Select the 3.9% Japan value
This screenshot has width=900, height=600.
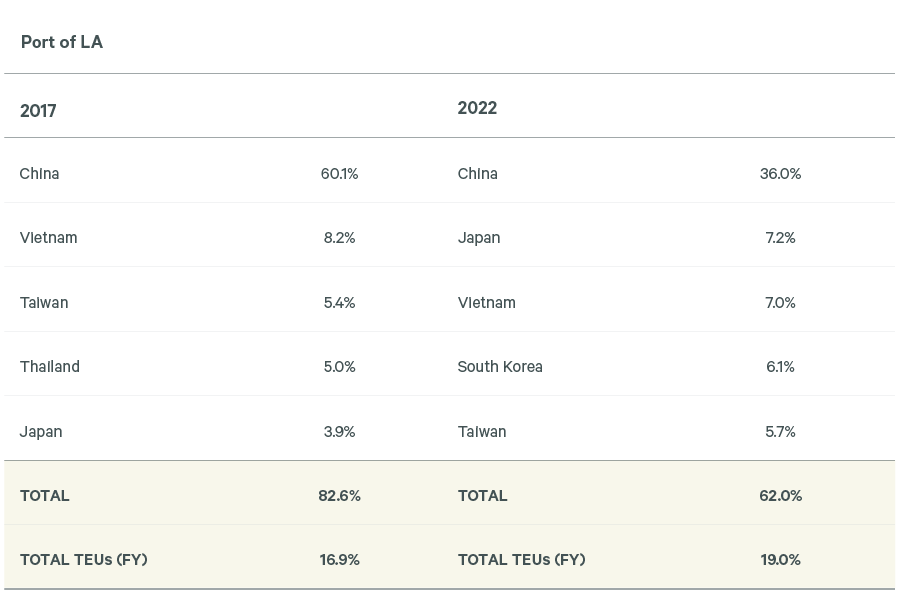[x=339, y=432]
